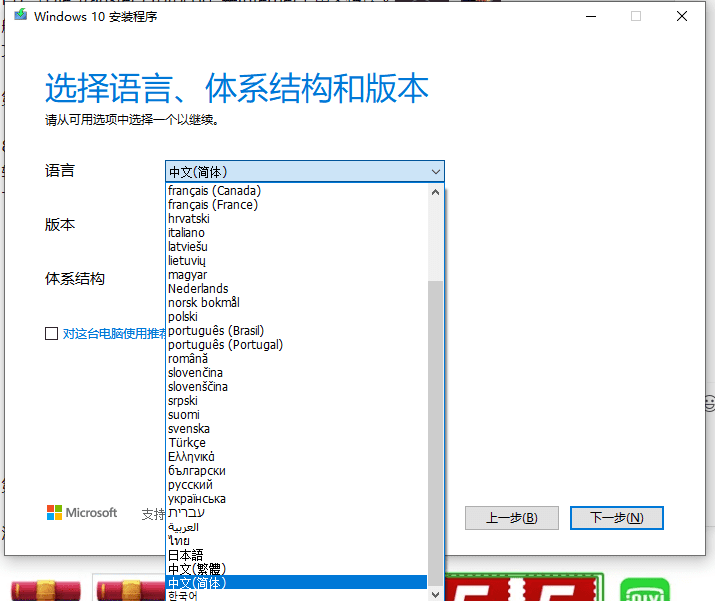Choose 日本語 in the language dropdown
Image resolution: width=715 pixels, height=601 pixels.
coord(186,555)
